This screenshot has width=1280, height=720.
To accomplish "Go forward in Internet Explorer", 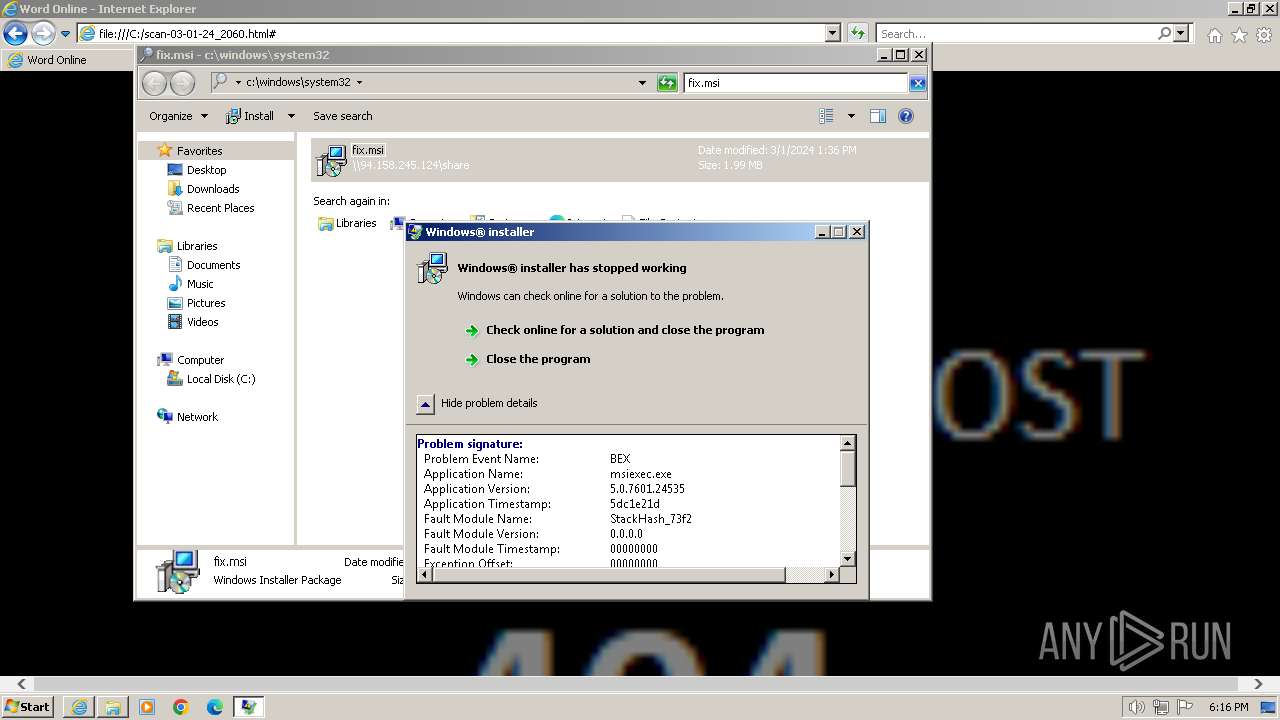I will point(43,33).
